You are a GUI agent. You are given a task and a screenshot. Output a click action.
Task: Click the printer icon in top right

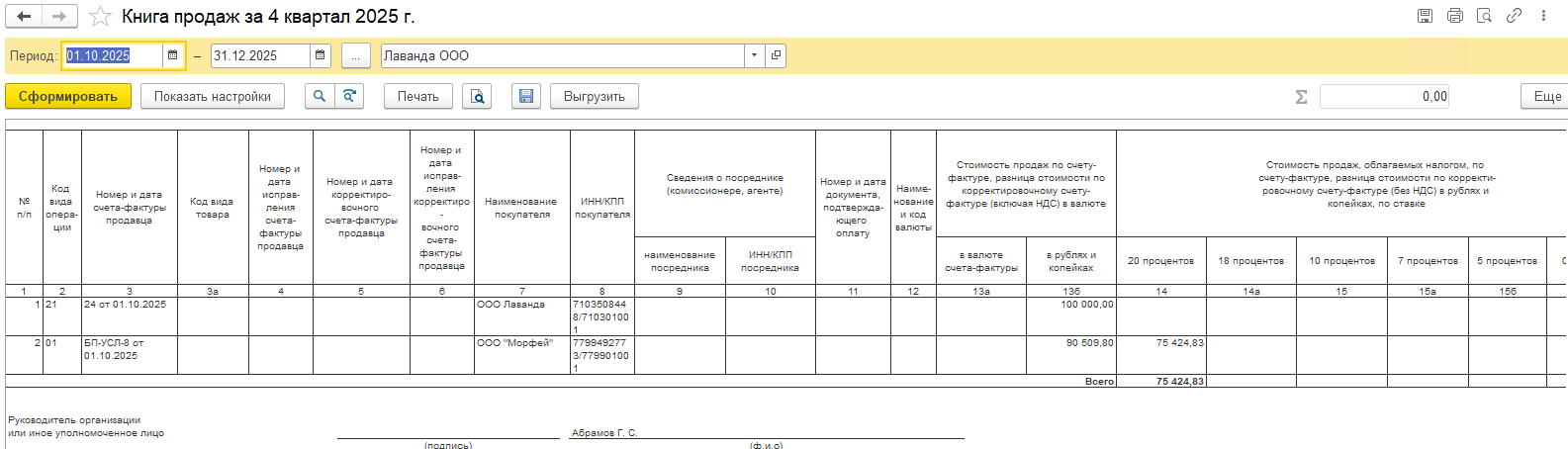[x=1454, y=16]
